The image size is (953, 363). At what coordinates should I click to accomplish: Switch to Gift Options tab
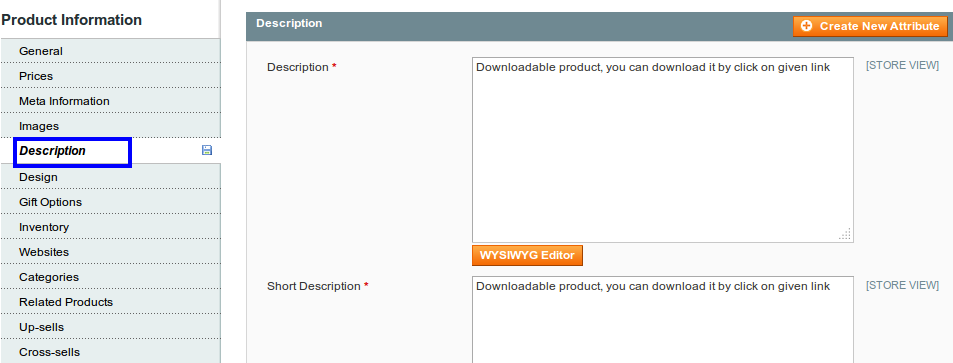pyautogui.click(x=110, y=202)
